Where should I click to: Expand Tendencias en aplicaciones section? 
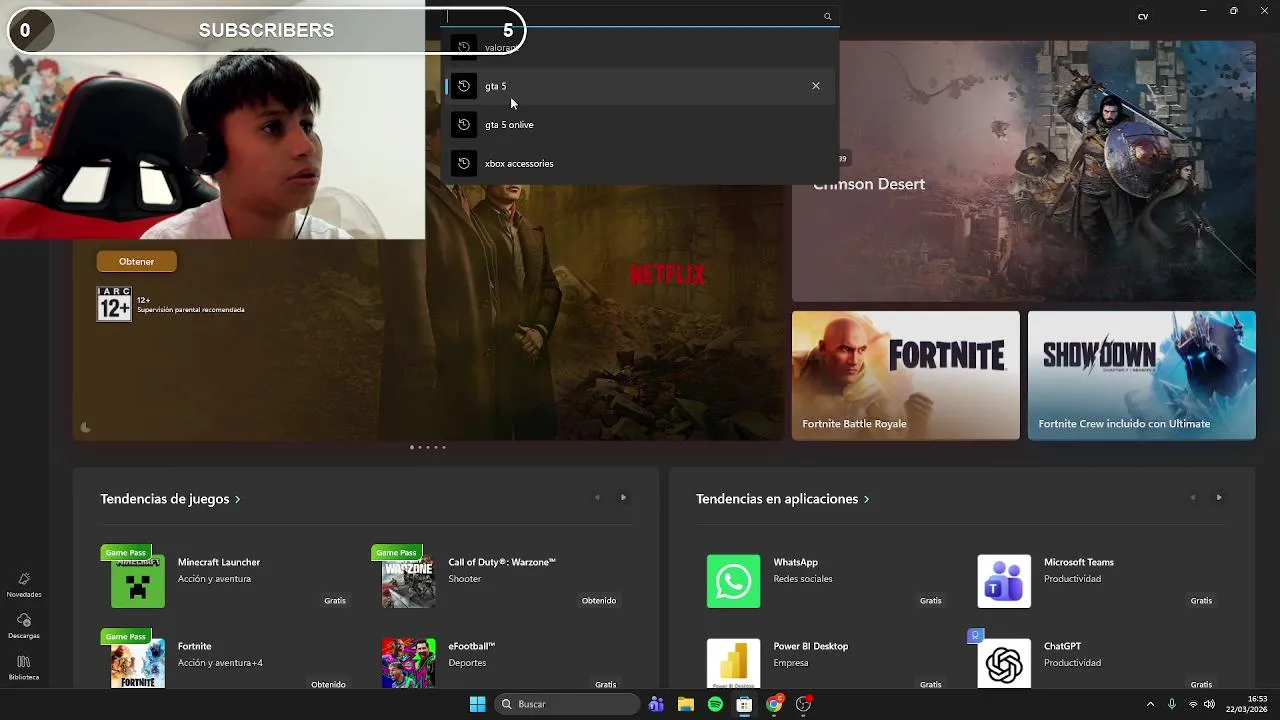[782, 499]
